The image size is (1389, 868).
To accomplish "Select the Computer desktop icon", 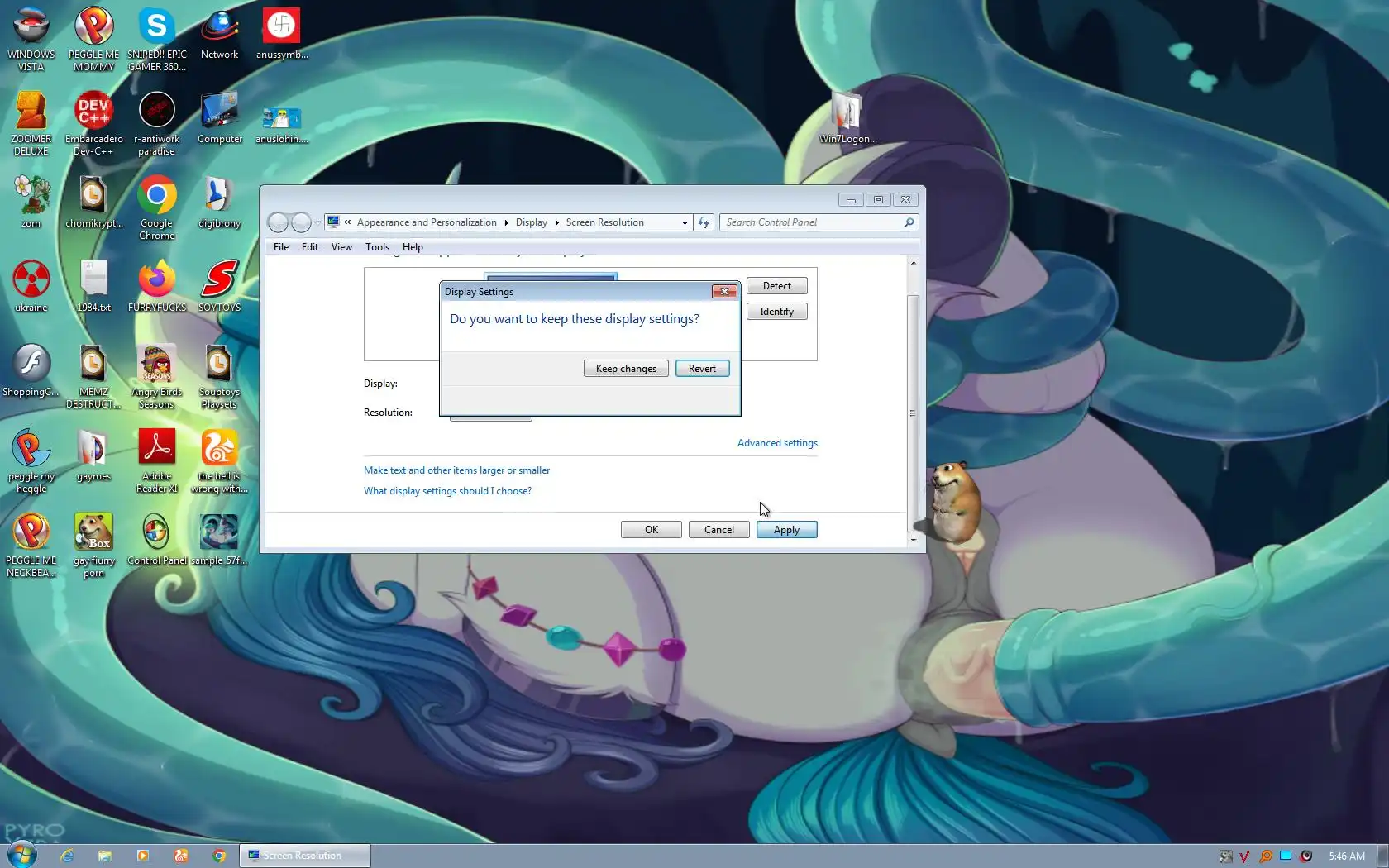I will pos(219,118).
